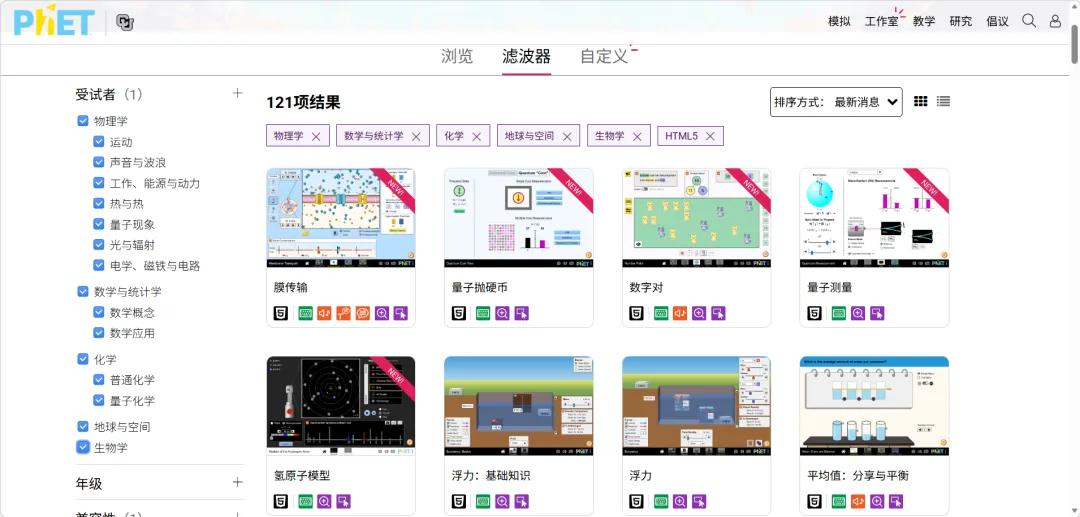Image resolution: width=1080 pixels, height=517 pixels.
Task: Switch to list view layout
Action: pos(944,101)
